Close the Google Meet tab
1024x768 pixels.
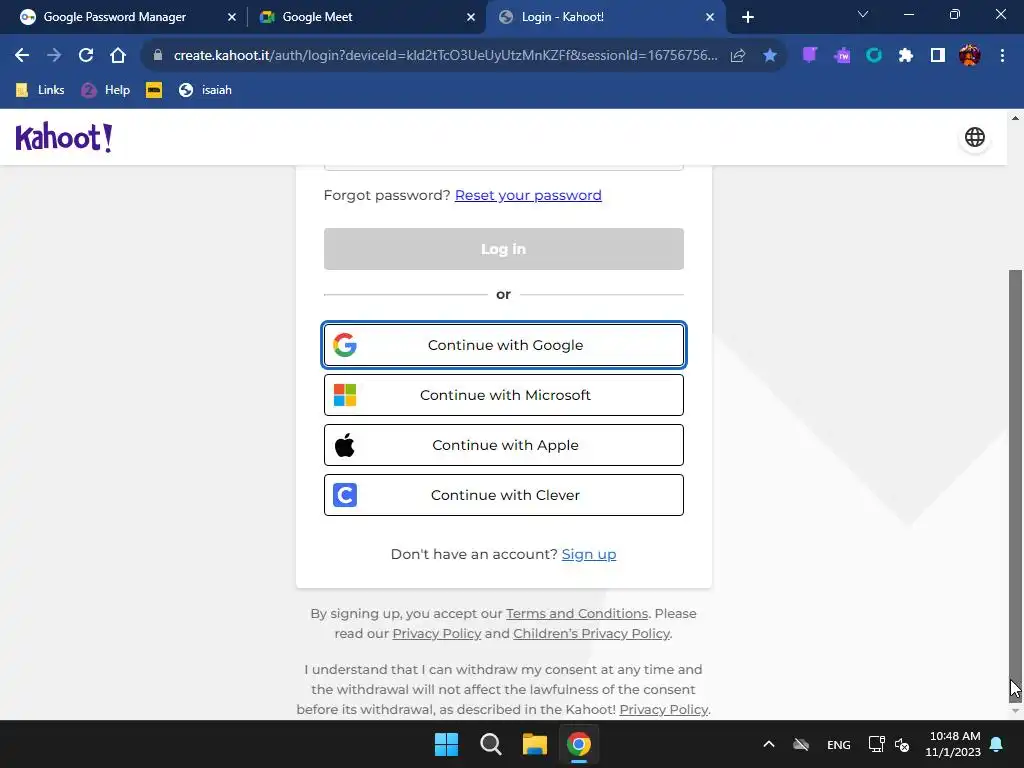[471, 17]
